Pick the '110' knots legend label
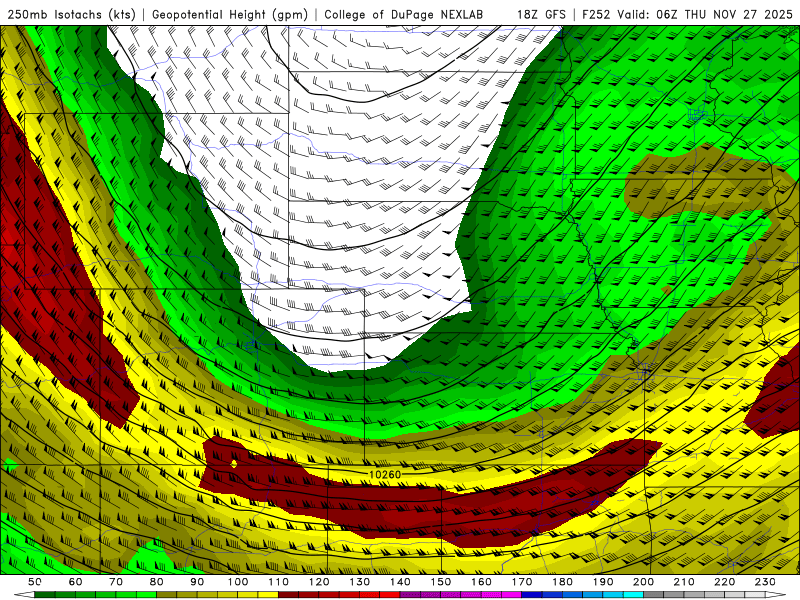Screen dimensions: 800x600 pyautogui.click(x=278, y=582)
